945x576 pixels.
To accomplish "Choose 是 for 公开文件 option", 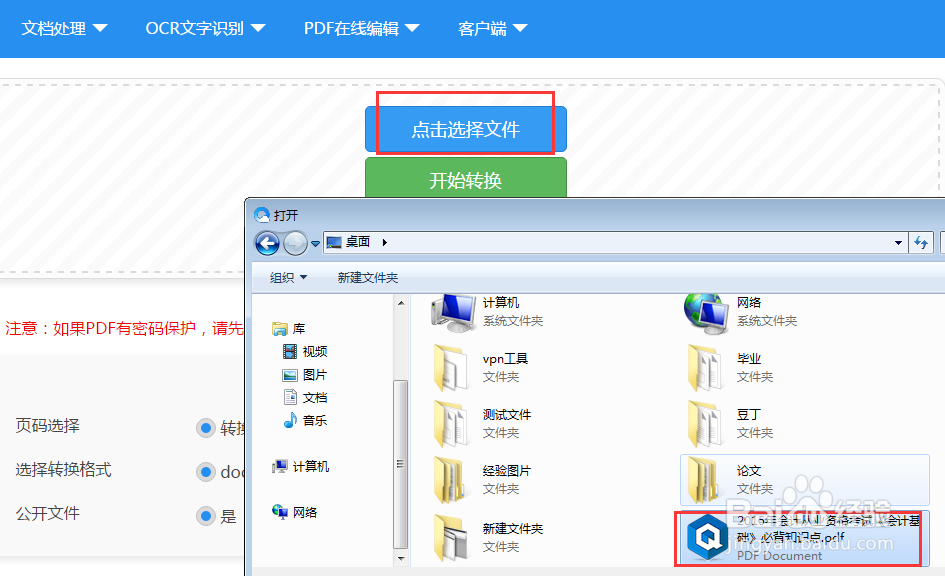I will 205,516.
